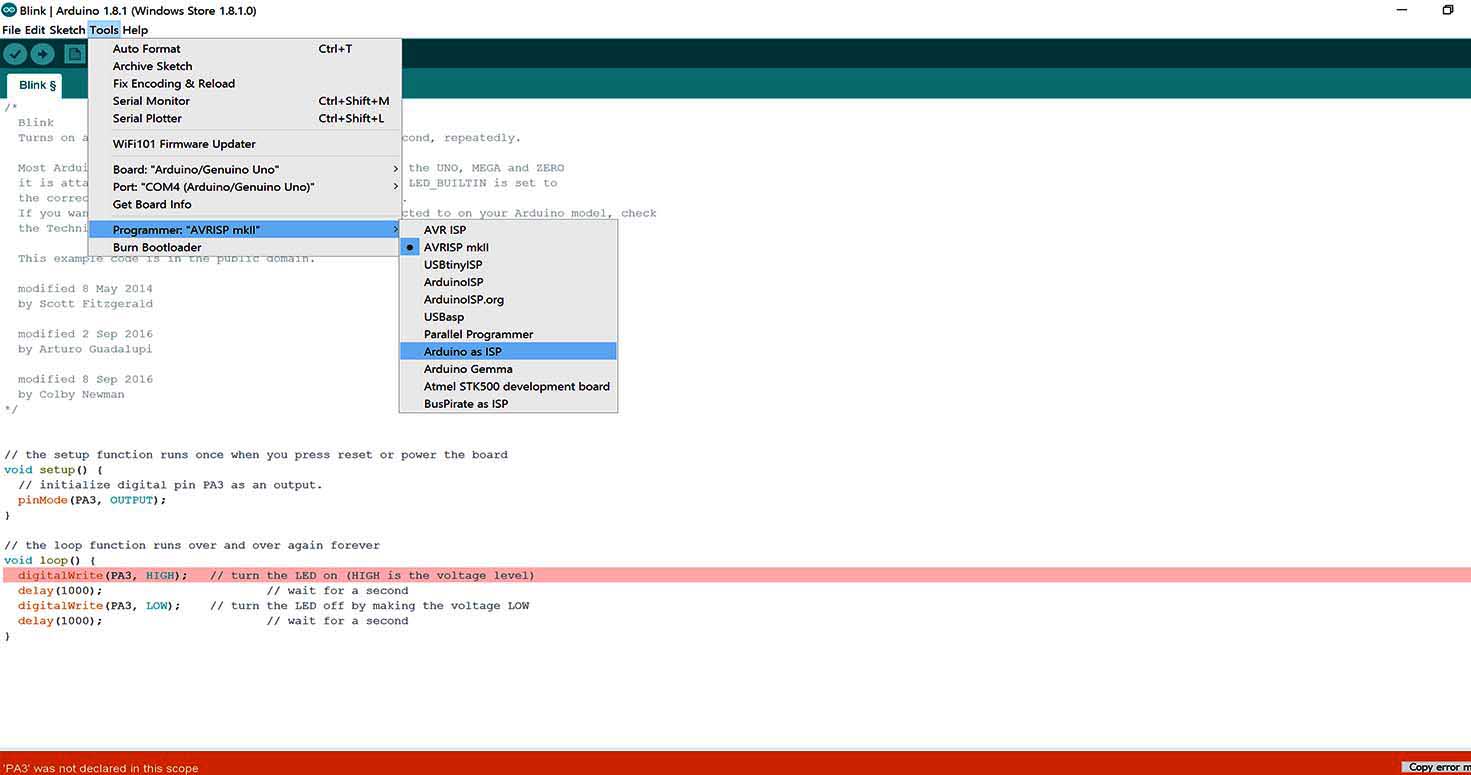This screenshot has height=775, width=1471.
Task: Pick the ArduinoISP programmer entry
Action: [x=508, y=282]
